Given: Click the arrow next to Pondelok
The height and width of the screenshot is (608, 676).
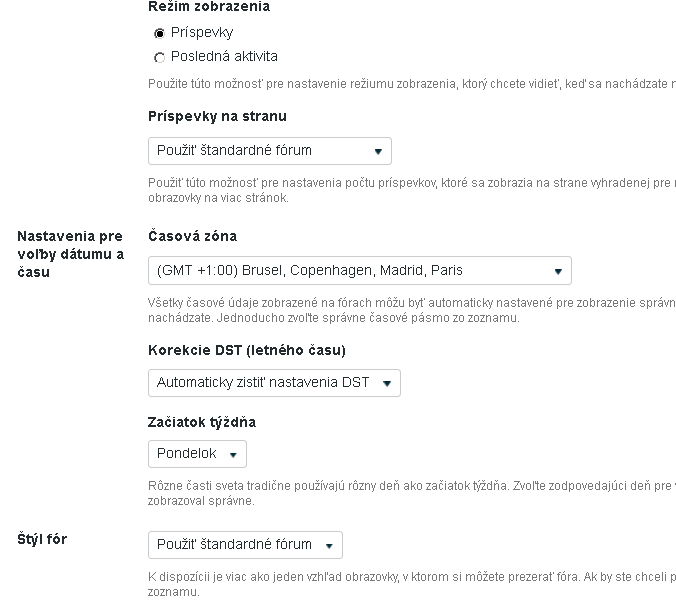Looking at the screenshot, I should point(233,454).
